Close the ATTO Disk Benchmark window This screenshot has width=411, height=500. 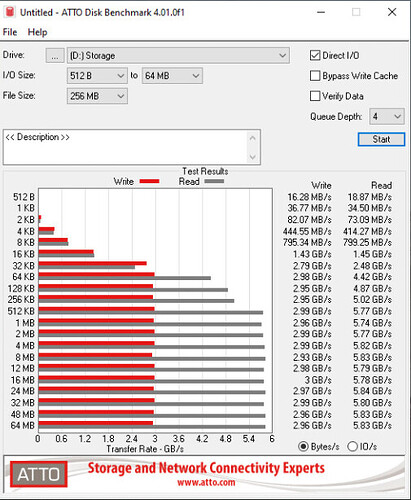point(392,12)
